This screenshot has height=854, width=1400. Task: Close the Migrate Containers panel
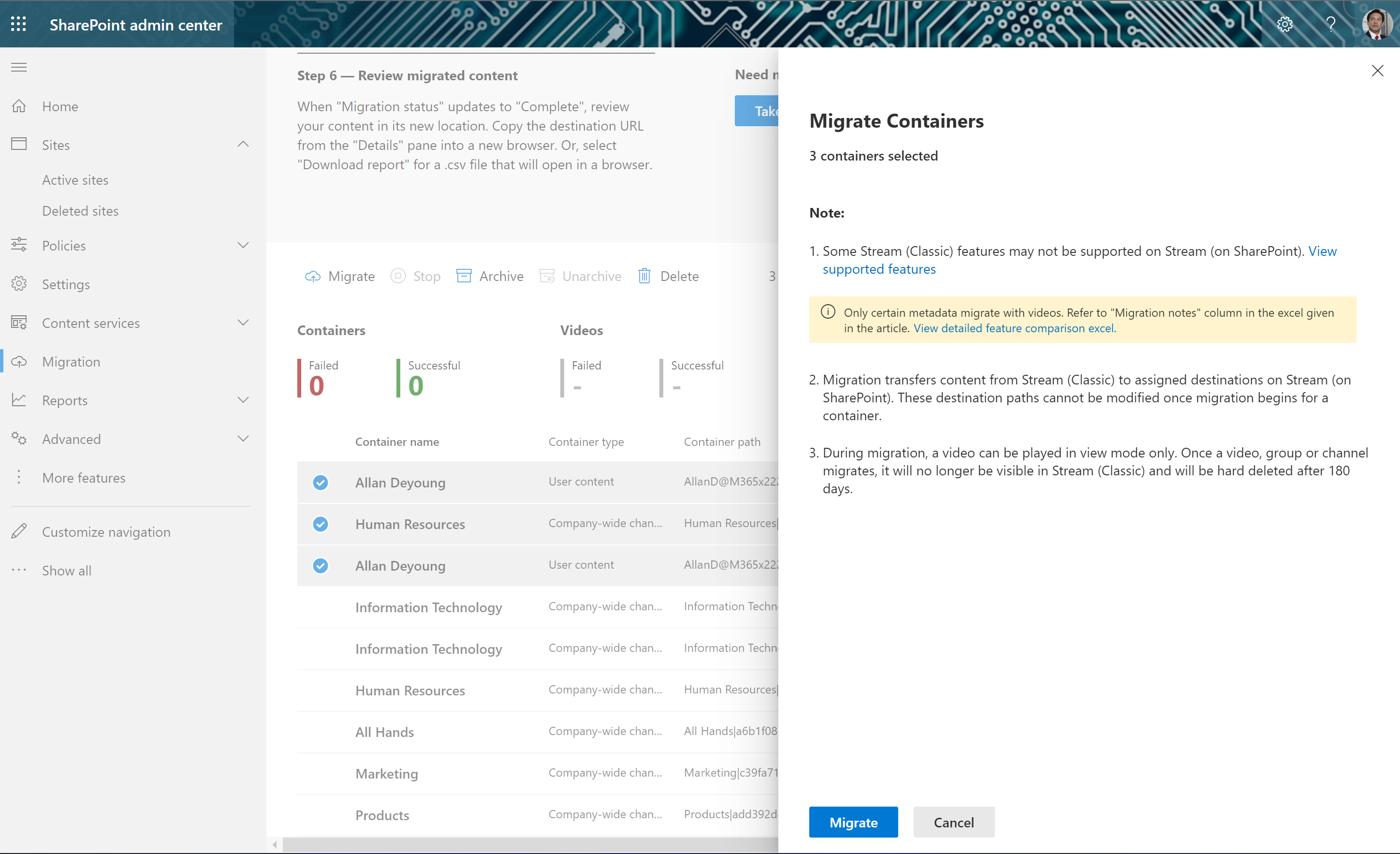pyautogui.click(x=1377, y=71)
